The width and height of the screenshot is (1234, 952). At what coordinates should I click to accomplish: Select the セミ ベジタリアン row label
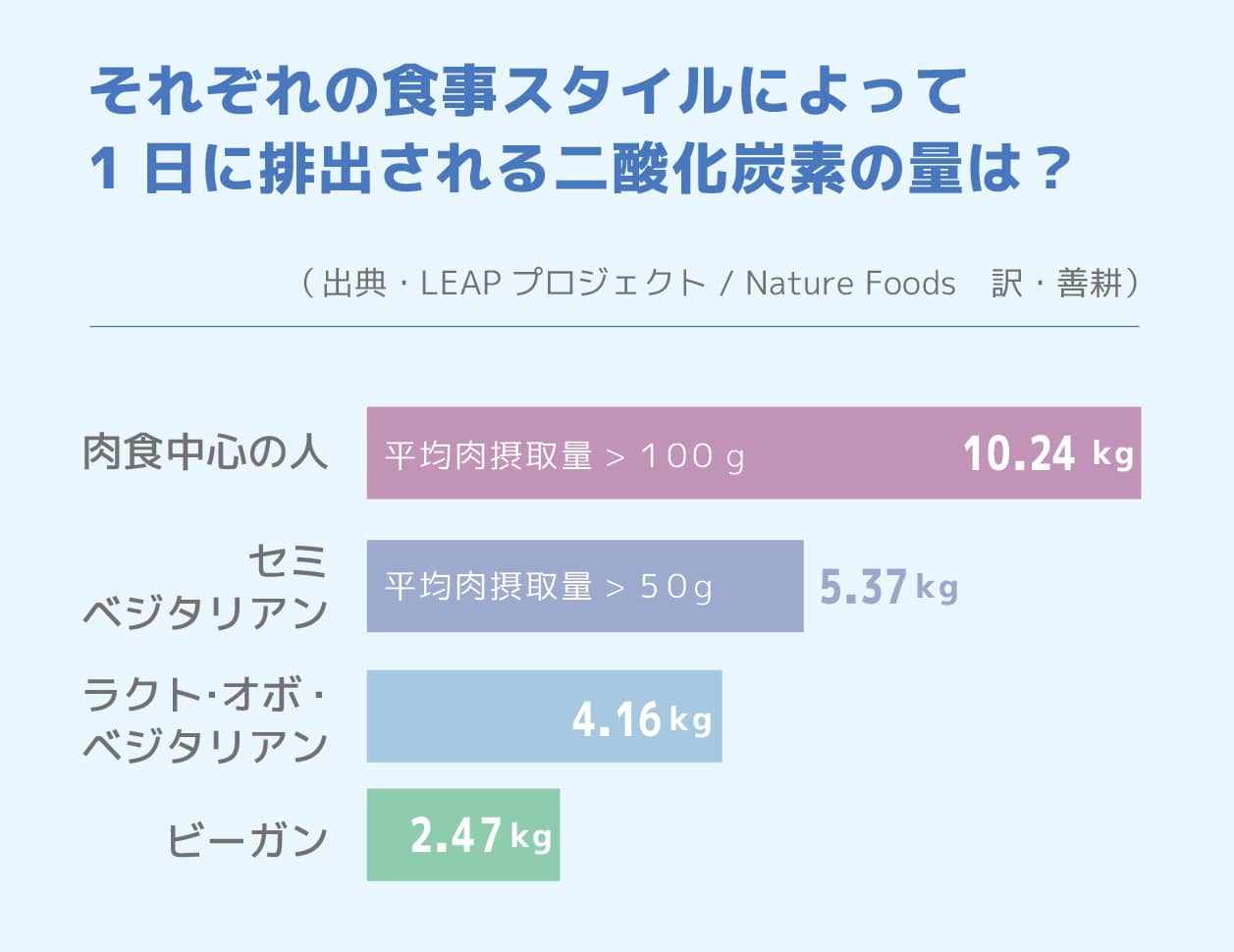pyautogui.click(x=205, y=586)
